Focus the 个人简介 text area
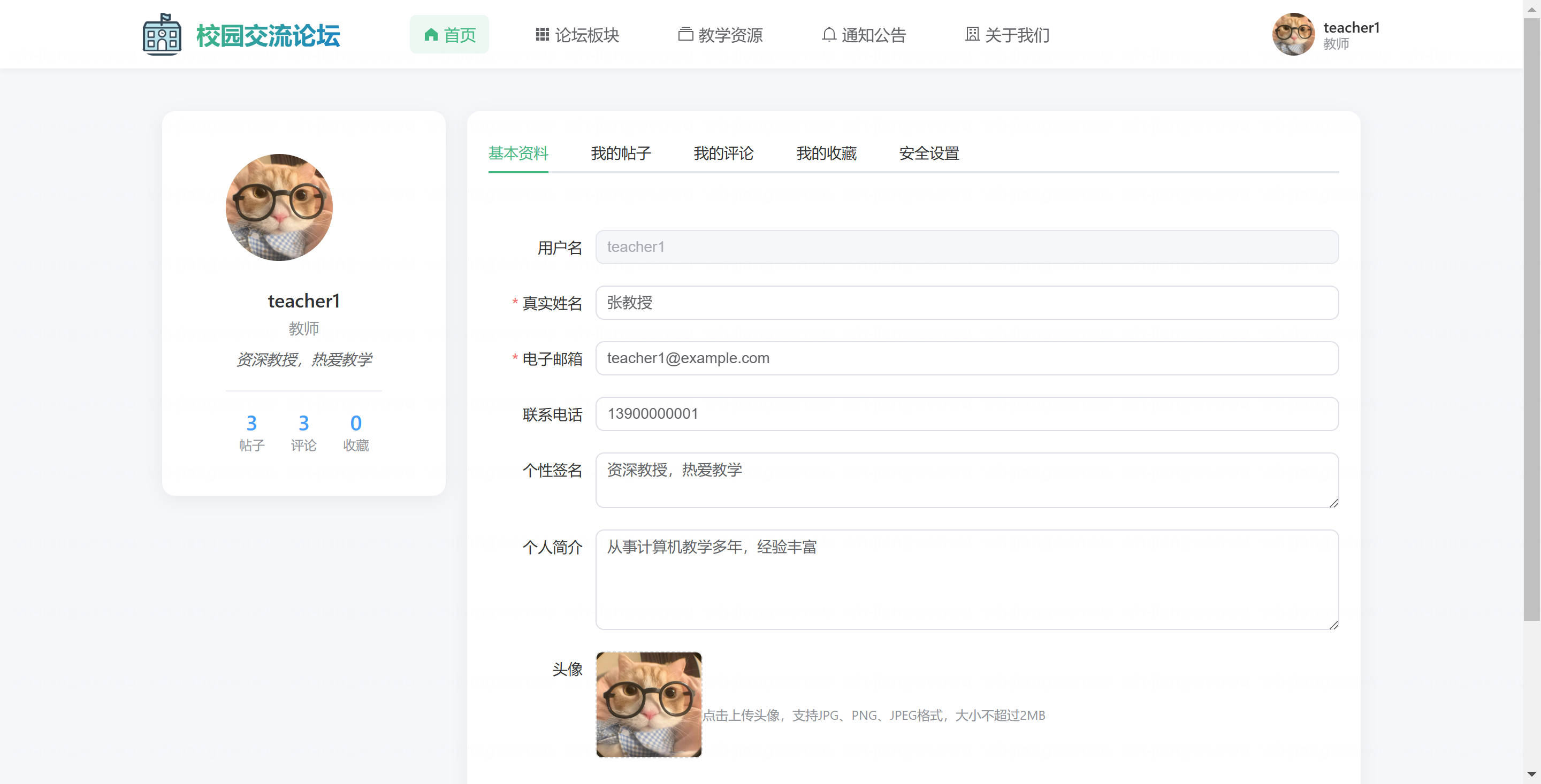 point(967,580)
